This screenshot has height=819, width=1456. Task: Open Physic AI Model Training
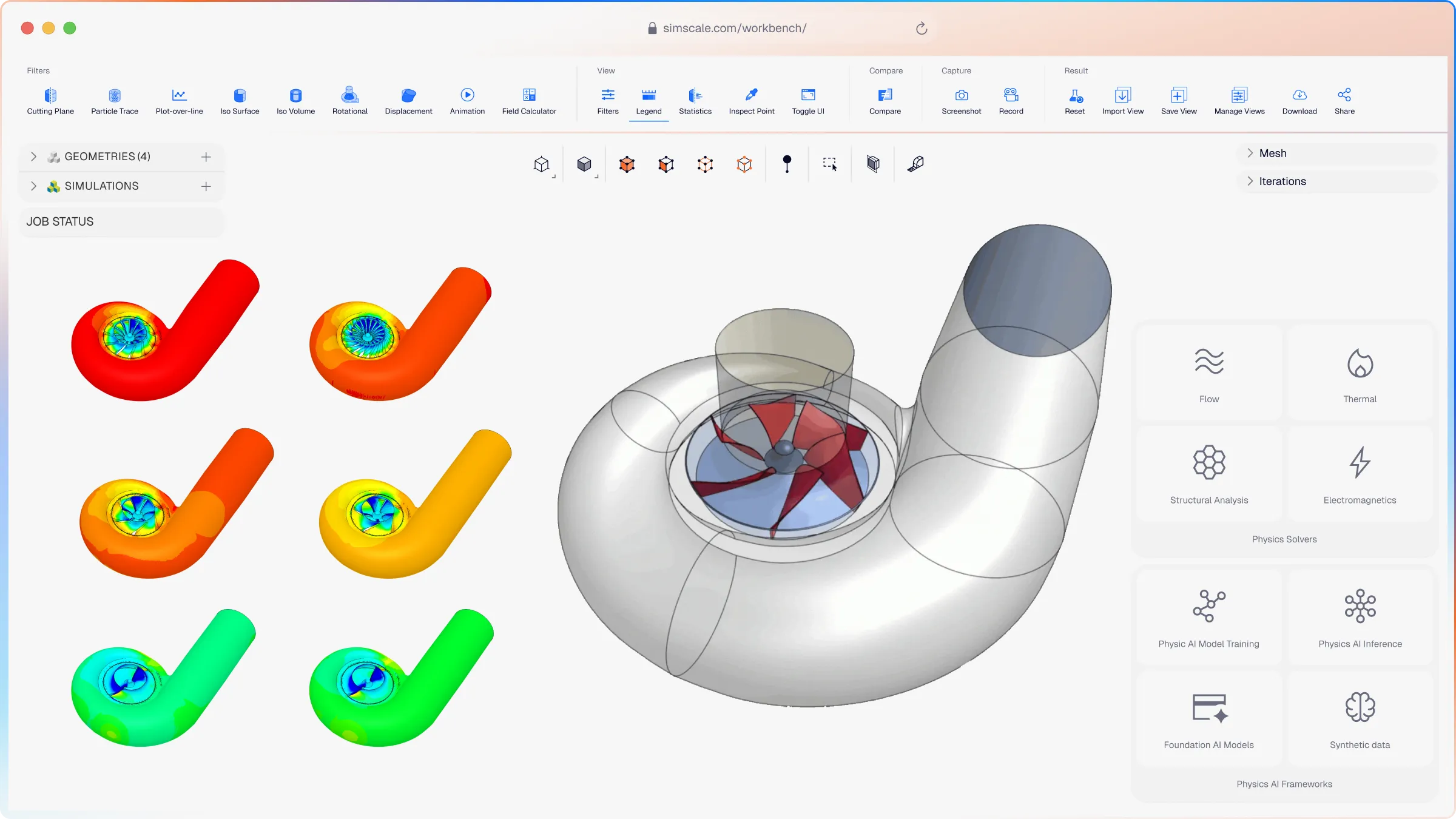tap(1209, 617)
